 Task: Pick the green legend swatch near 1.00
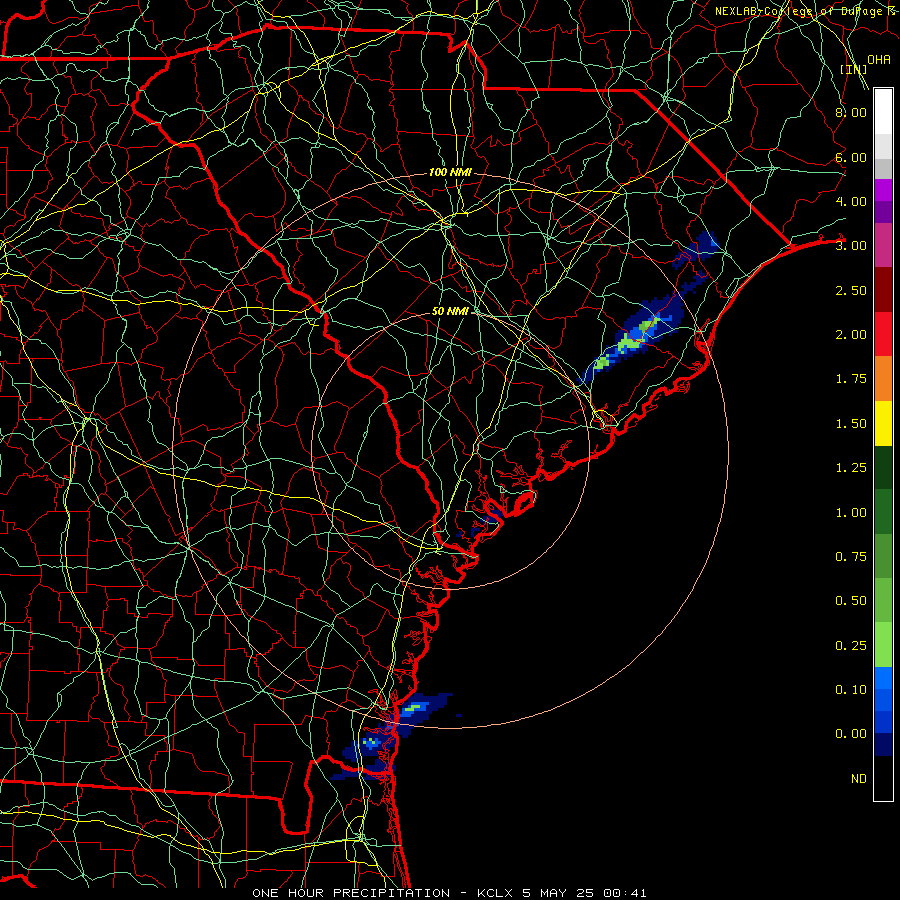[x=883, y=512]
